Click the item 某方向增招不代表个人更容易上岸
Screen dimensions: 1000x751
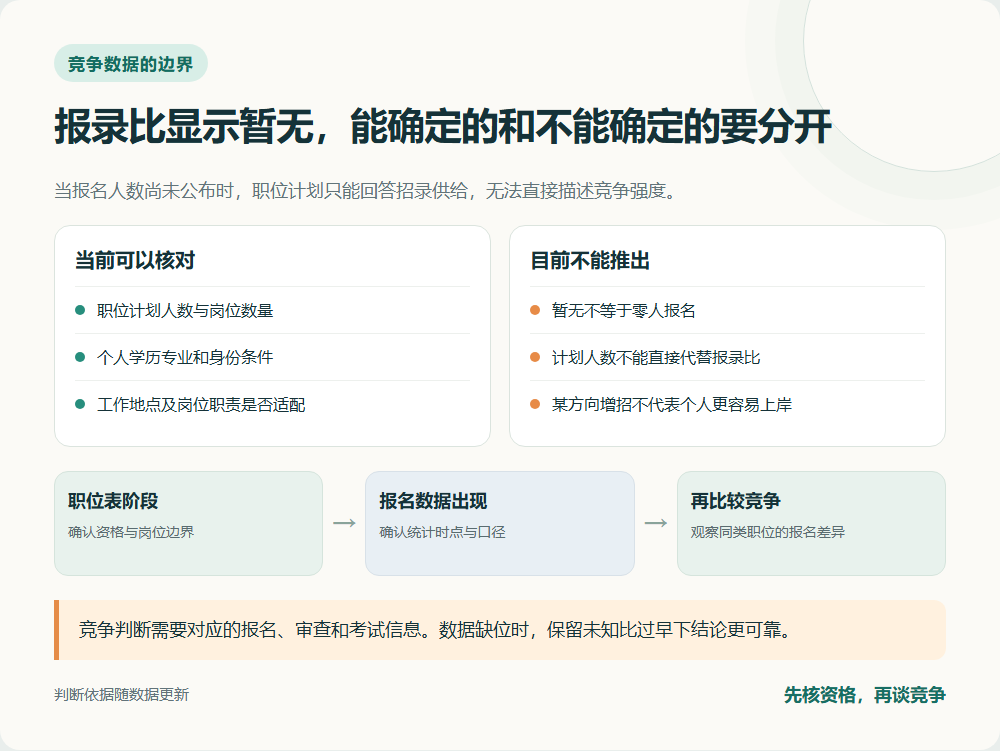pyautogui.click(x=672, y=404)
